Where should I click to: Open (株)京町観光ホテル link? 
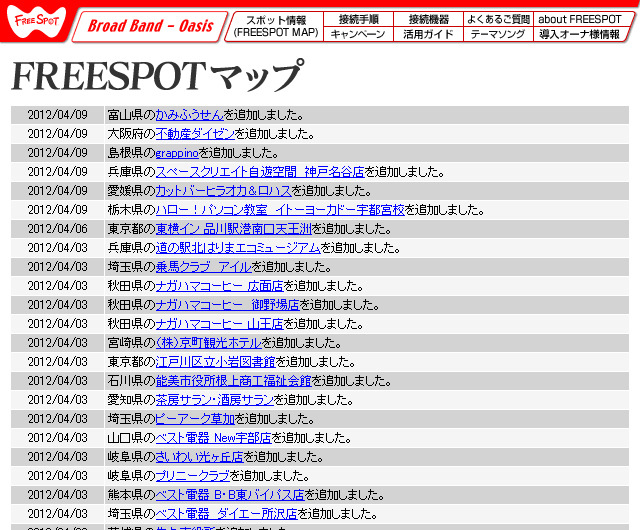click(209, 343)
